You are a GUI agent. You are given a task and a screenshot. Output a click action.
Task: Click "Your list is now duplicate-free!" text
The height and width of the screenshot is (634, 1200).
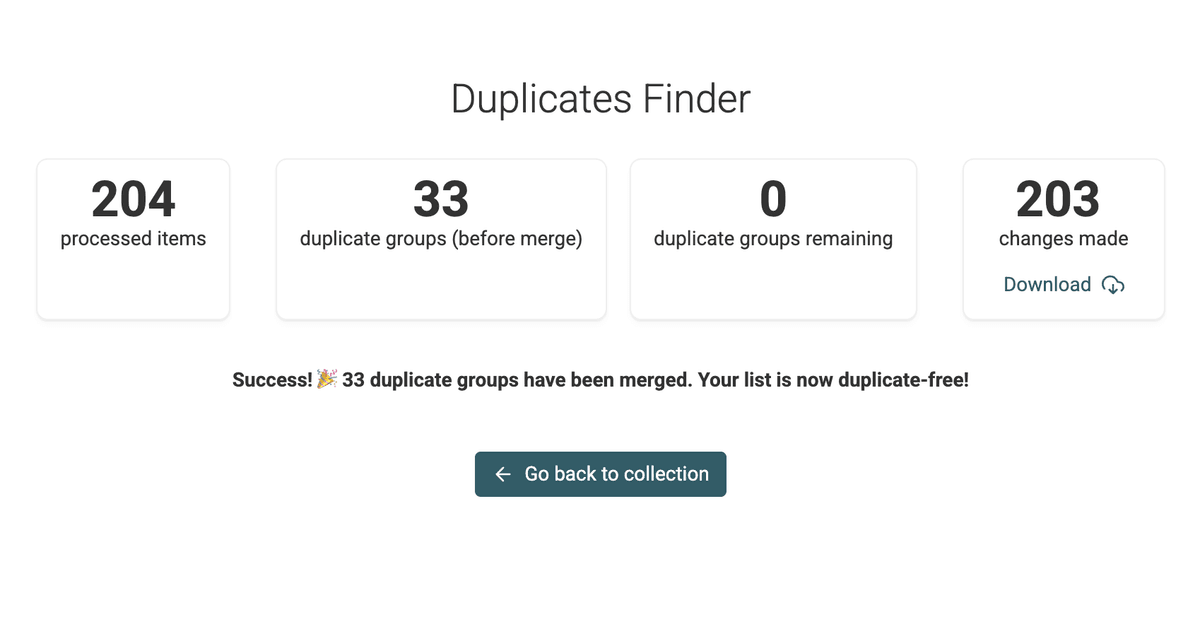[830, 380]
